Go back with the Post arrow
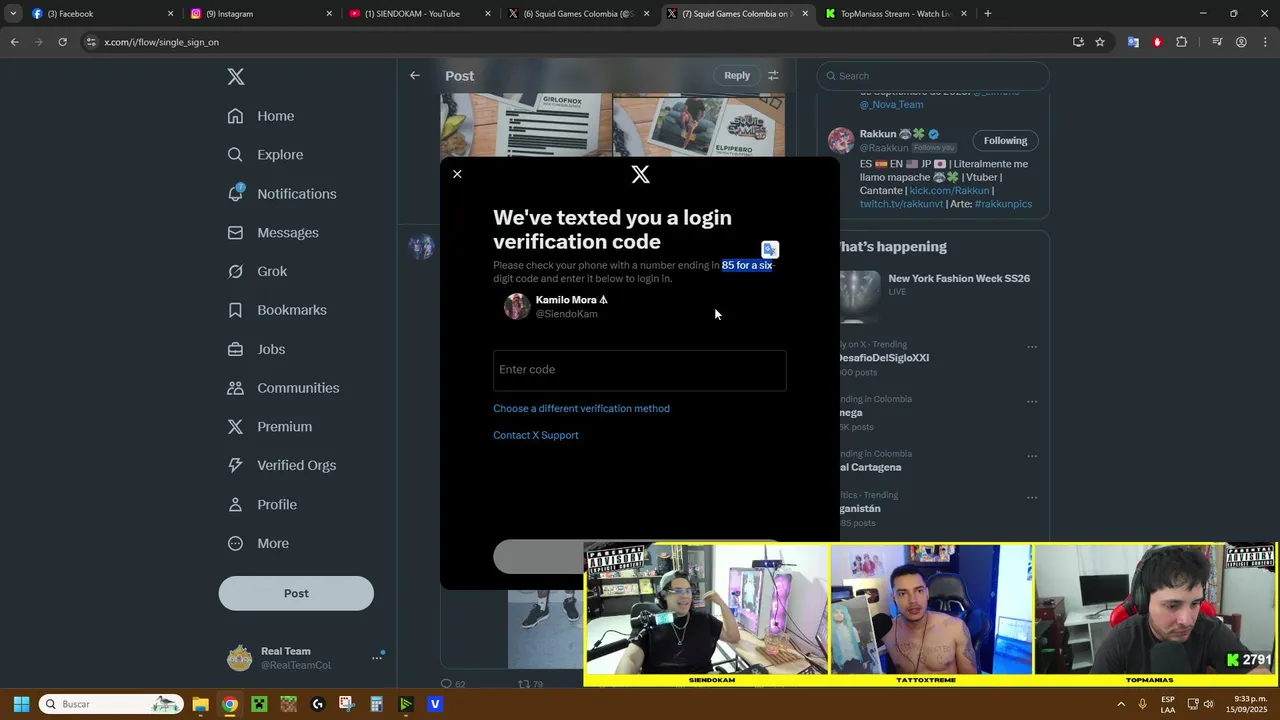The image size is (1280, 720). click(415, 75)
